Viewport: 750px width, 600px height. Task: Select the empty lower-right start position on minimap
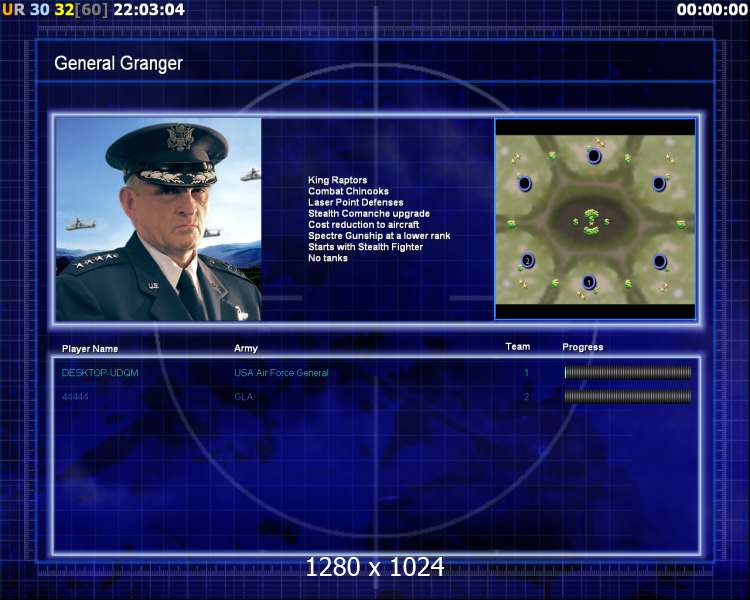(x=660, y=262)
